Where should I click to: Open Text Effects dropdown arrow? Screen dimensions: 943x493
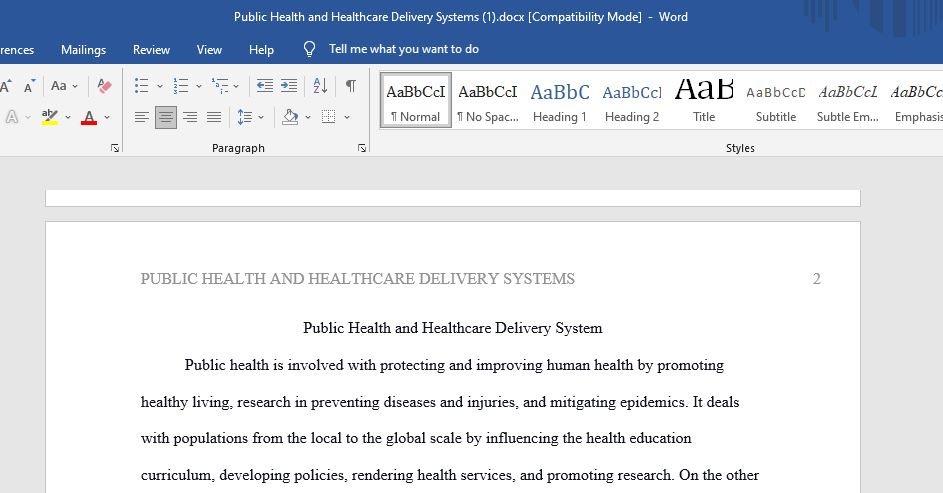tap(28, 117)
